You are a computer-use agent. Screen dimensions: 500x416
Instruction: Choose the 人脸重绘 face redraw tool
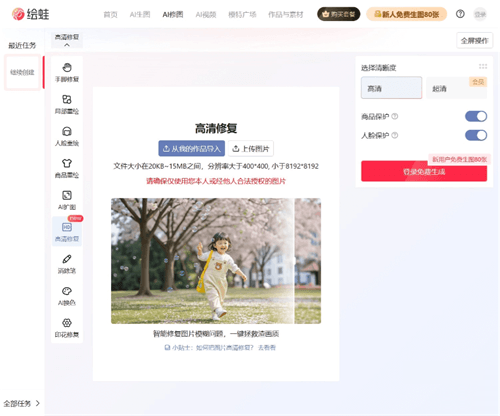tap(67, 136)
